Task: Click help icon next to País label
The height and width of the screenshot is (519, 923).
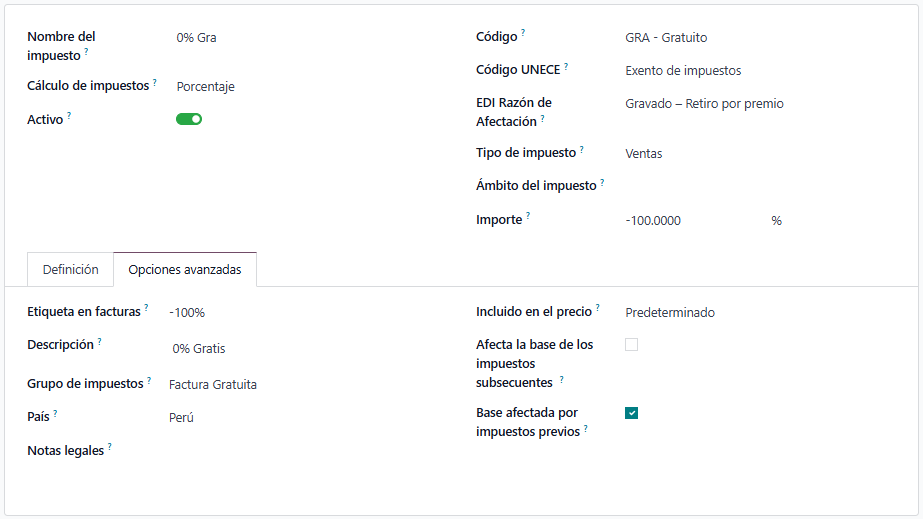Action: coord(55,412)
